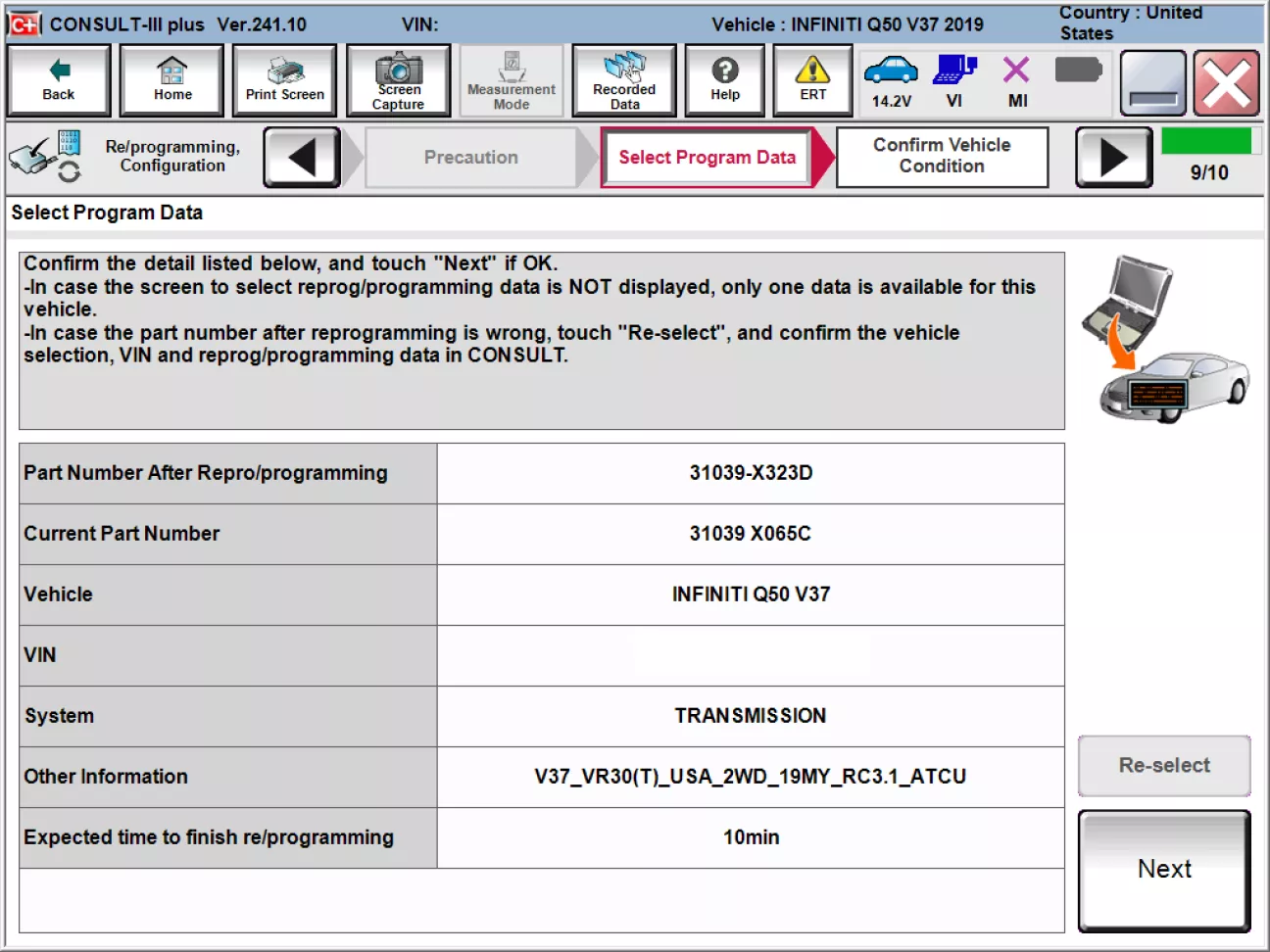Open the Help button
1270x952 pixels.
[x=725, y=80]
